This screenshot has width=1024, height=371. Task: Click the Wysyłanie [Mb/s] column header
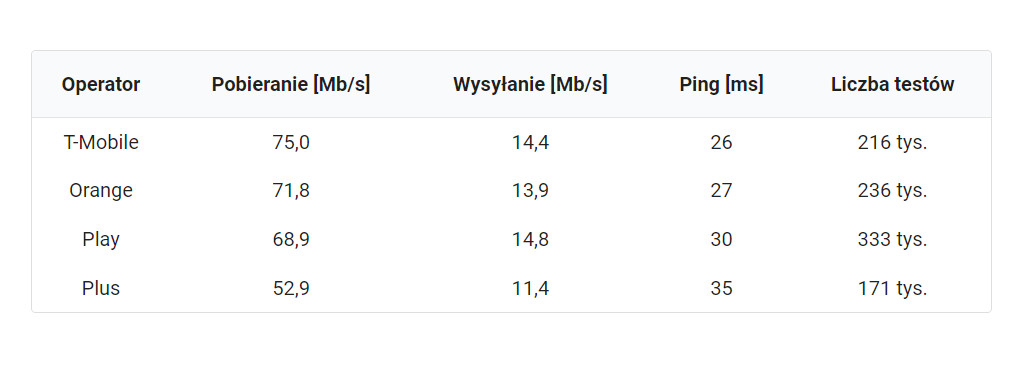[530, 85]
